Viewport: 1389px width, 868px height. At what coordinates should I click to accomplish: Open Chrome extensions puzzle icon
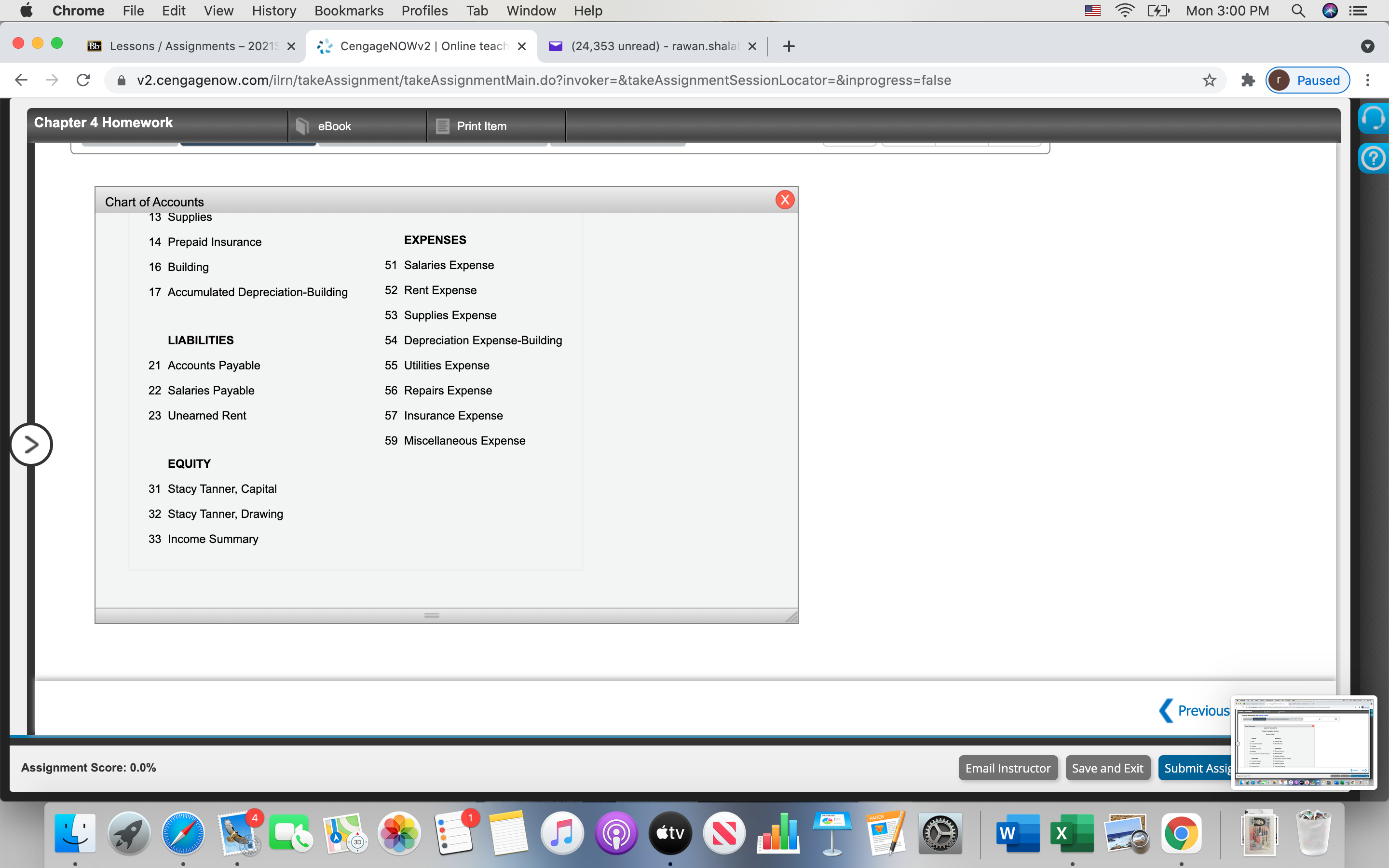1248,81
